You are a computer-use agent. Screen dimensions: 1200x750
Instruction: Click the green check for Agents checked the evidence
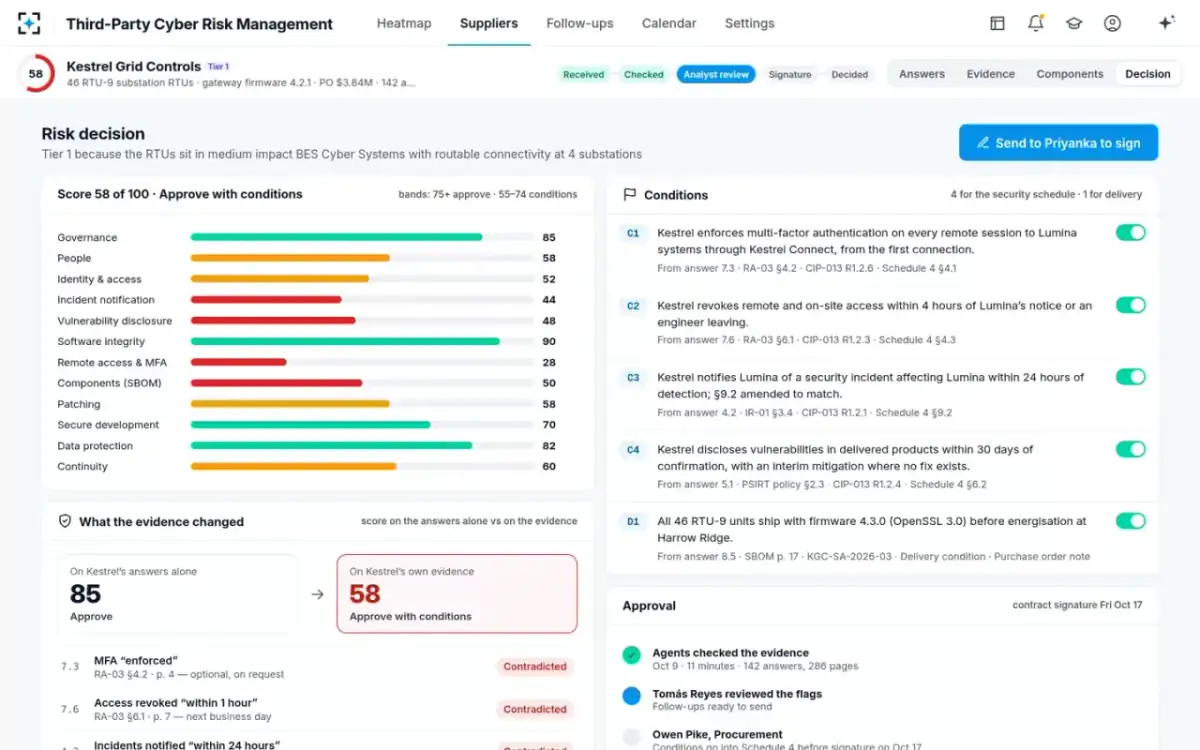tap(631, 655)
